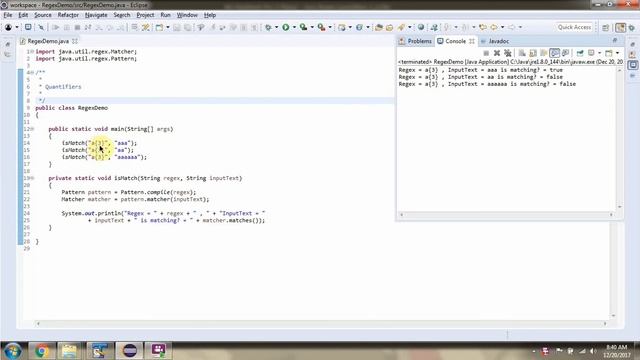Image resolution: width=640 pixels, height=360 pixels.
Task: Toggle Show Console When Standard Out Changes
Action: (x=554, y=53)
